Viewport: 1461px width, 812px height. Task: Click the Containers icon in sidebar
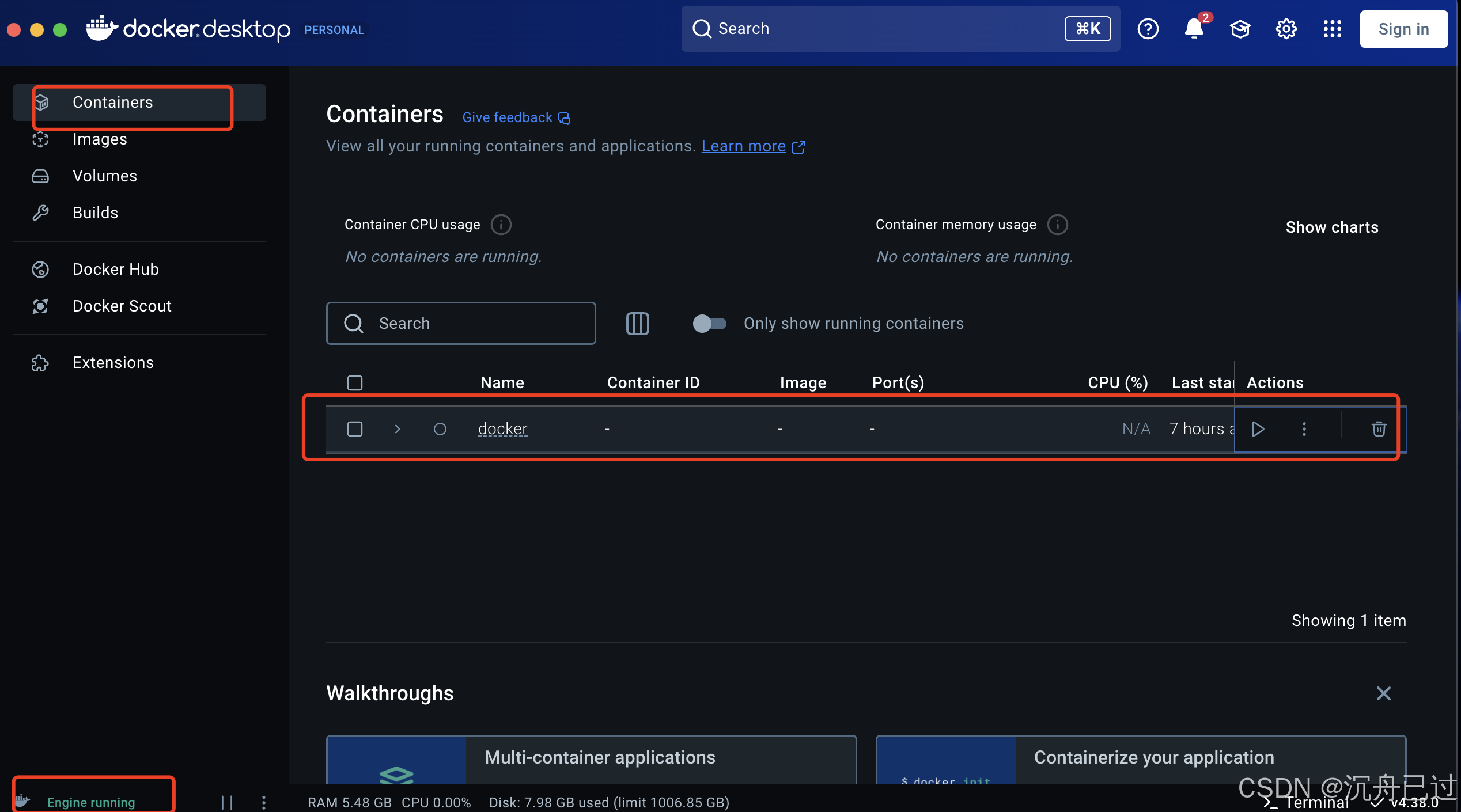pos(40,103)
